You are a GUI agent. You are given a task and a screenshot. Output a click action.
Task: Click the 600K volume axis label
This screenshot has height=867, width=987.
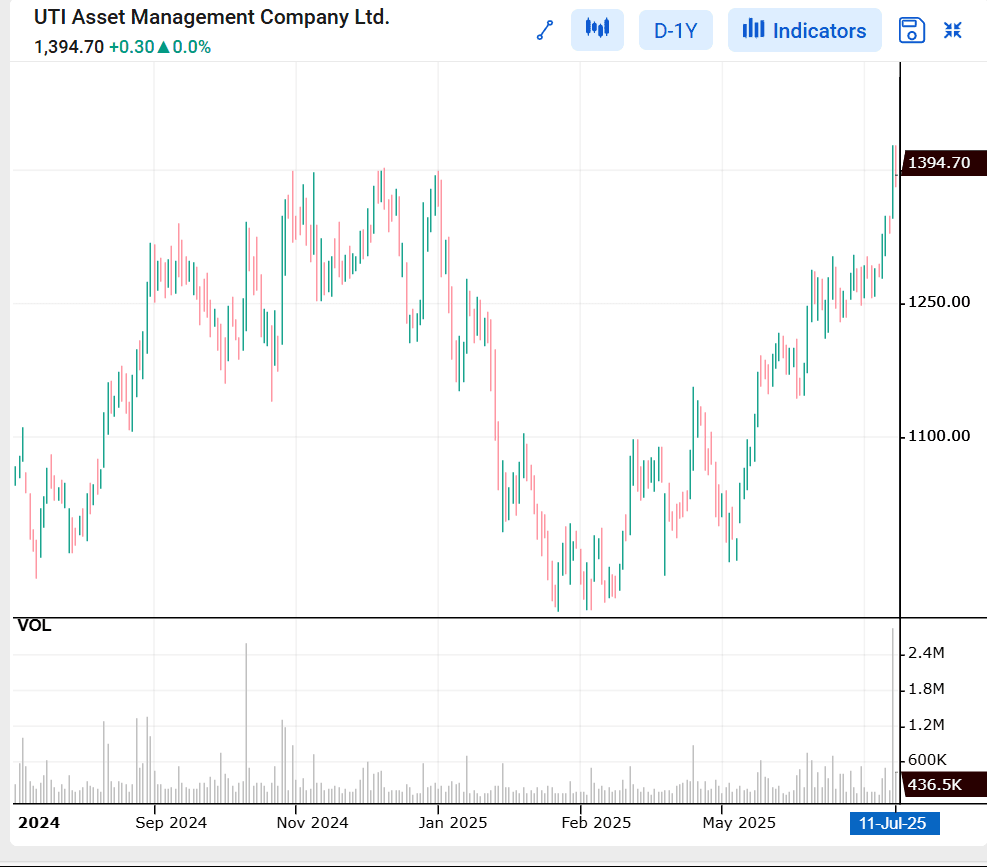[927, 760]
